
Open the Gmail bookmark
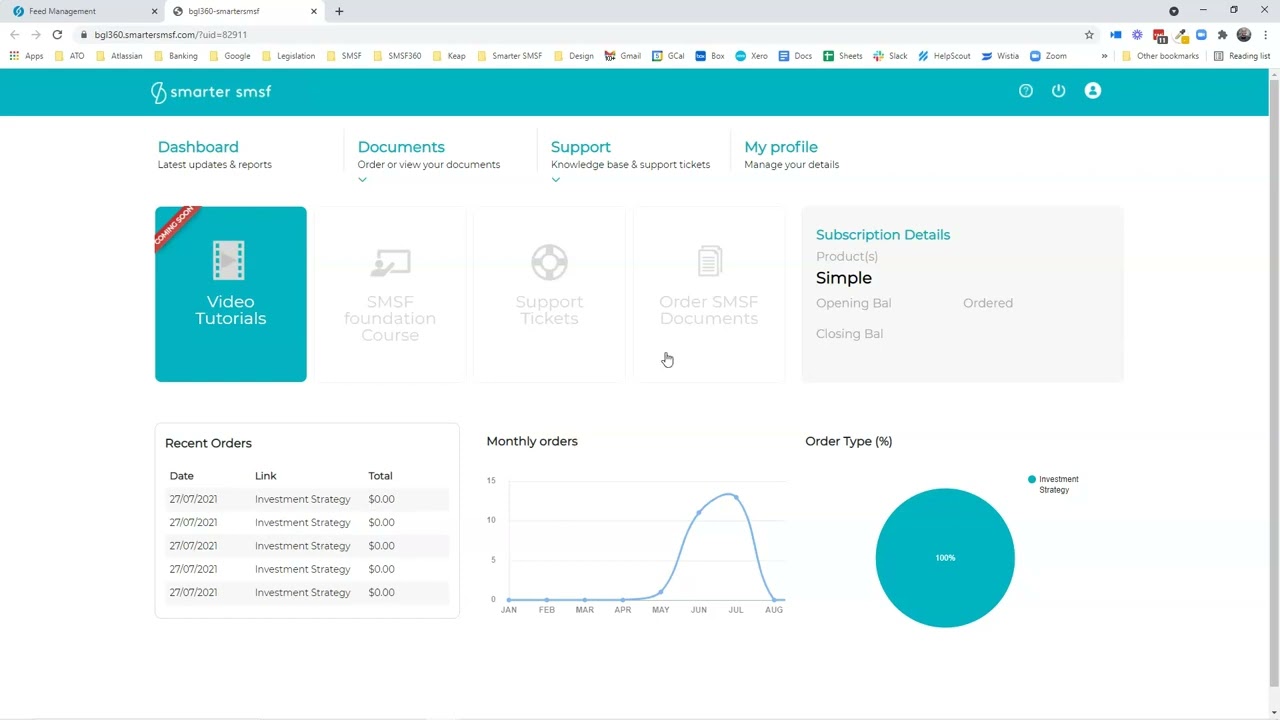pyautogui.click(x=623, y=56)
